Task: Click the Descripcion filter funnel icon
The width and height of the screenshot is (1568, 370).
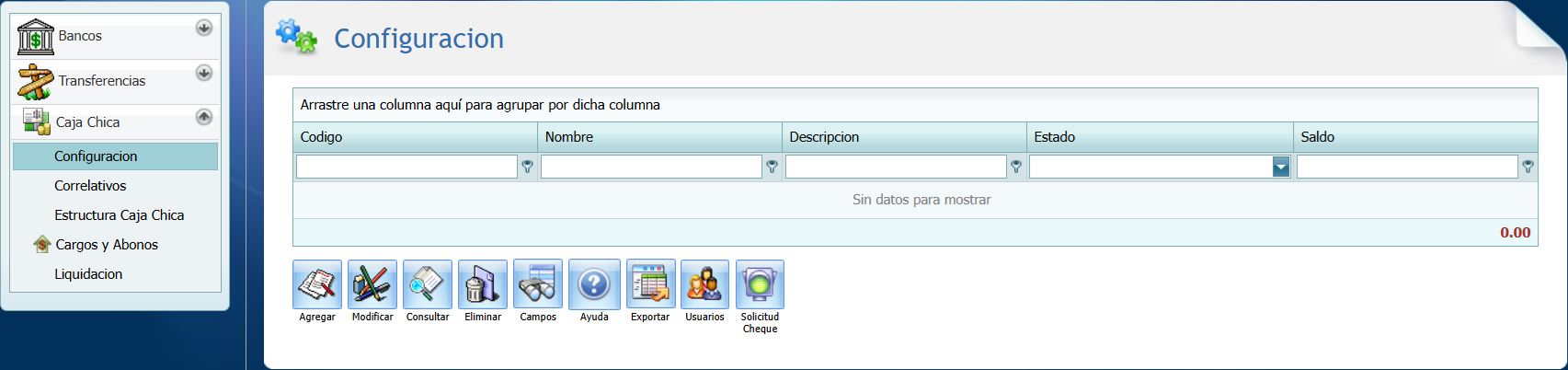Action: click(1016, 167)
